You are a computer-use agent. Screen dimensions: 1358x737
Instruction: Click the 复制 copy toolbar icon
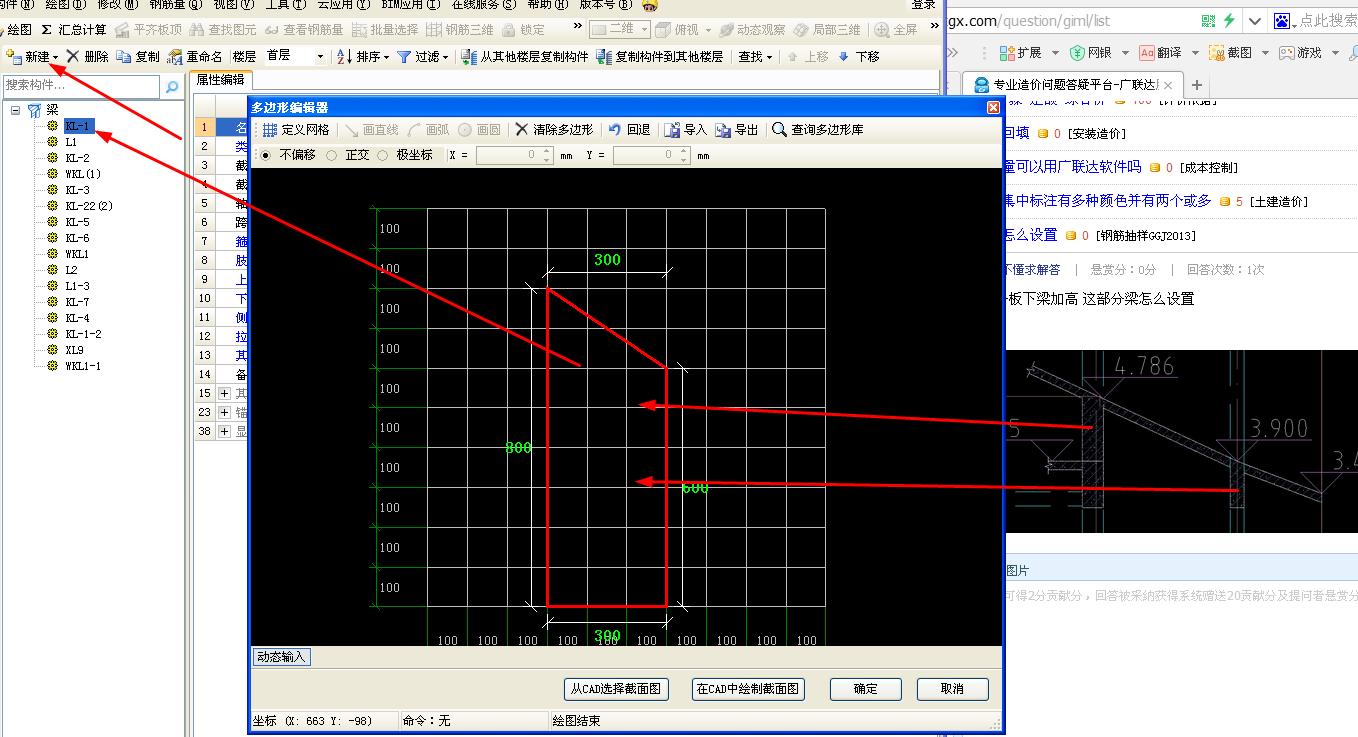tap(138, 57)
